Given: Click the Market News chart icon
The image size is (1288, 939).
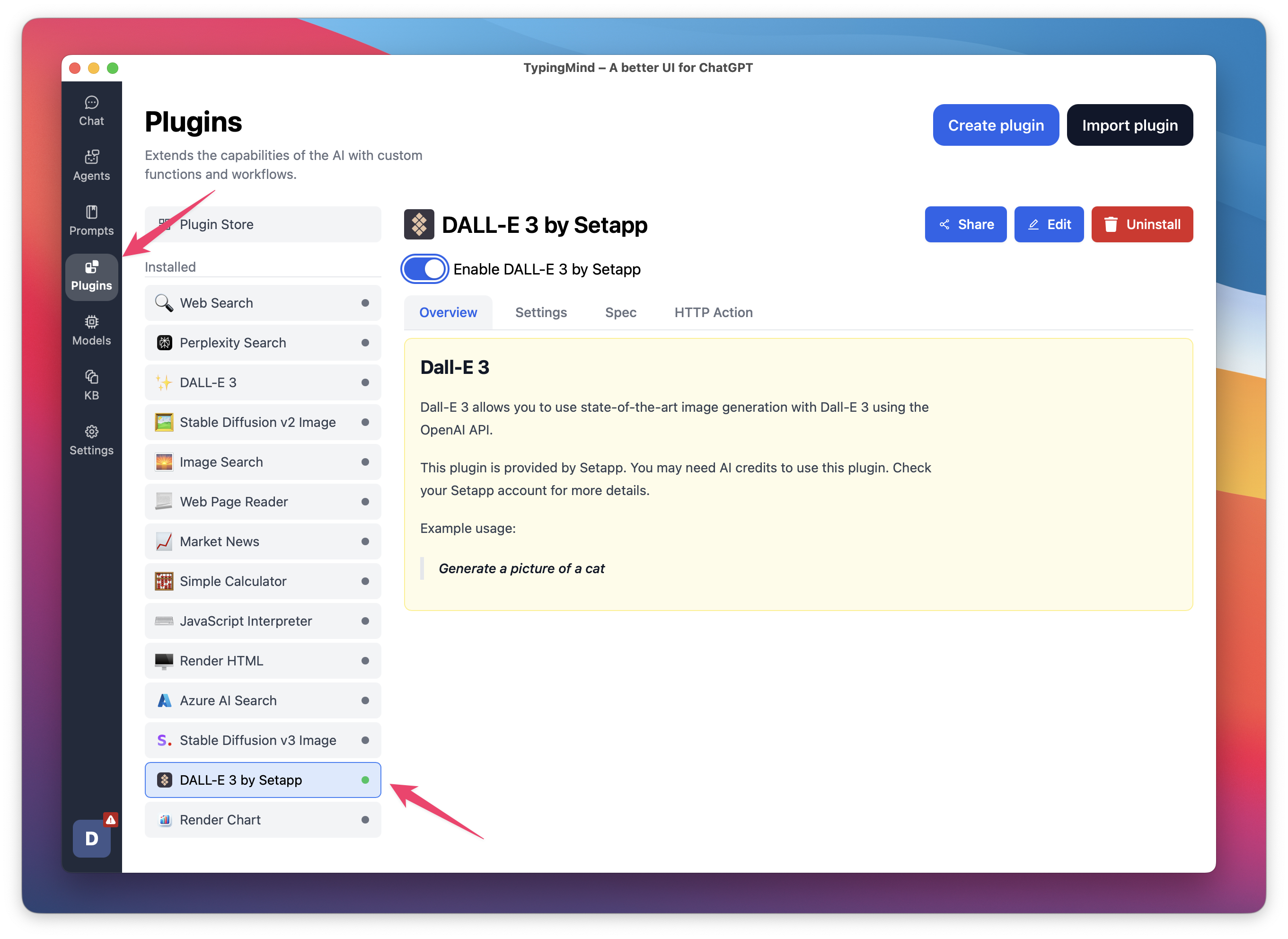Looking at the screenshot, I should (164, 542).
